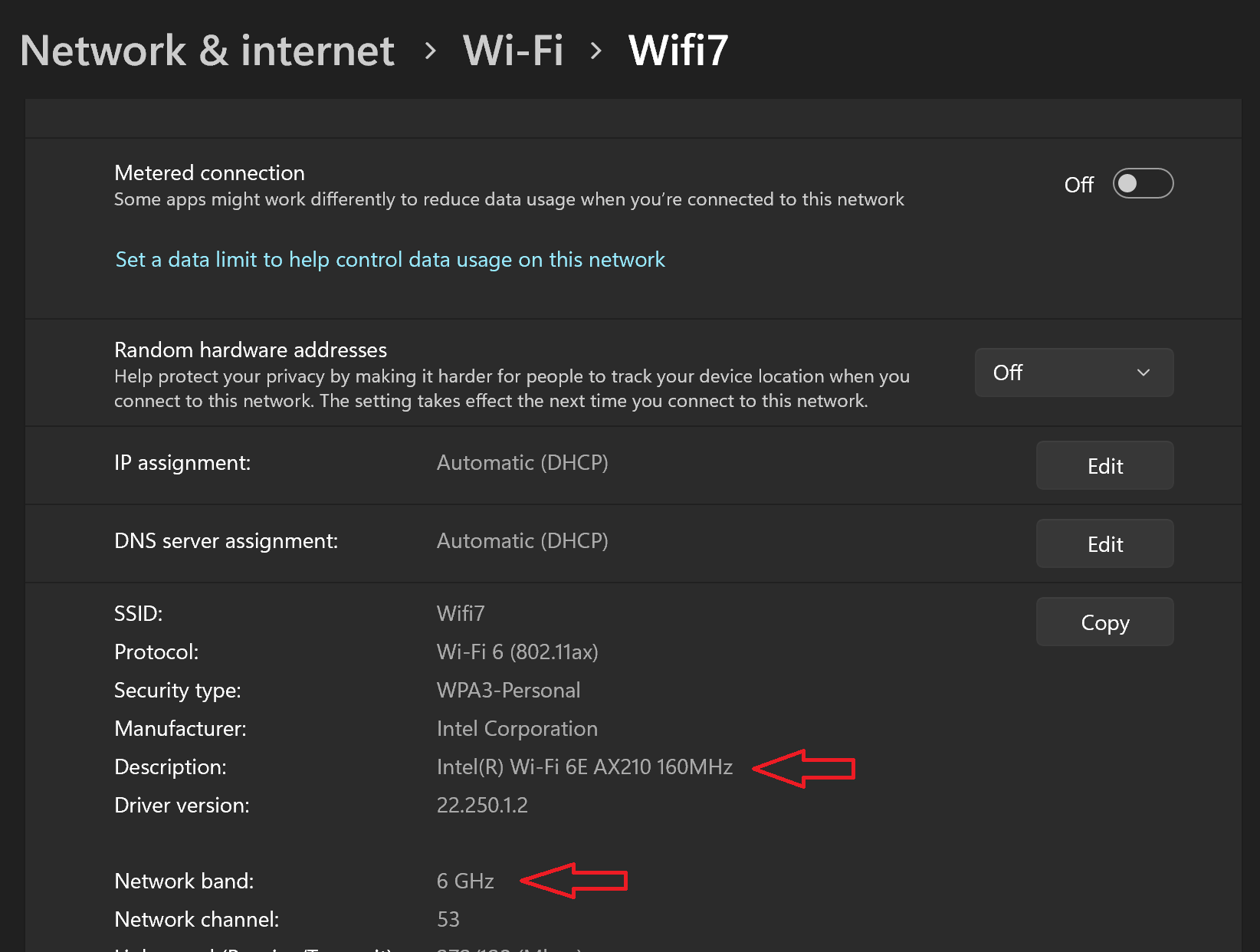Click the Manufacturer label

pos(180,728)
